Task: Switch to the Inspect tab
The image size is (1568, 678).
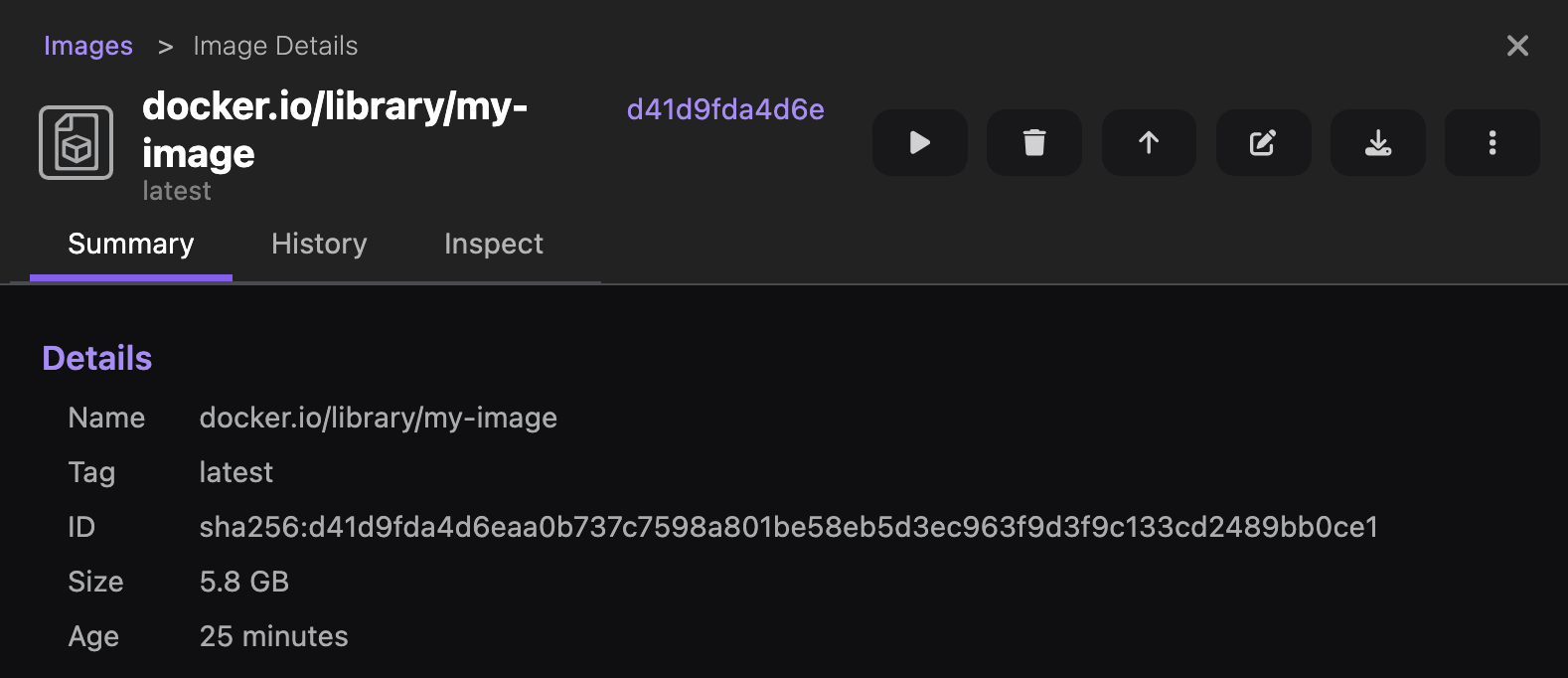Action: point(493,244)
